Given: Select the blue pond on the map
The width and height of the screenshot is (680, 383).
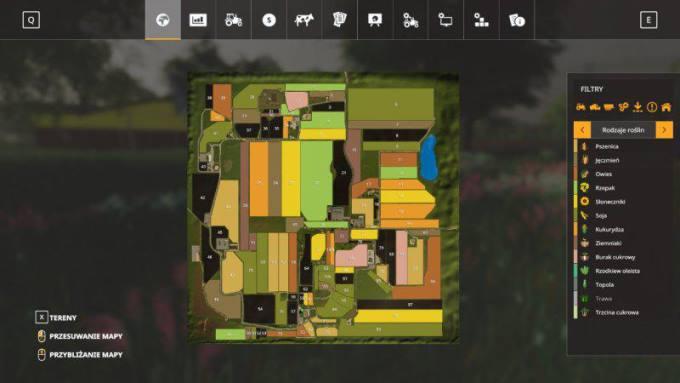Looking at the screenshot, I should point(429,158).
